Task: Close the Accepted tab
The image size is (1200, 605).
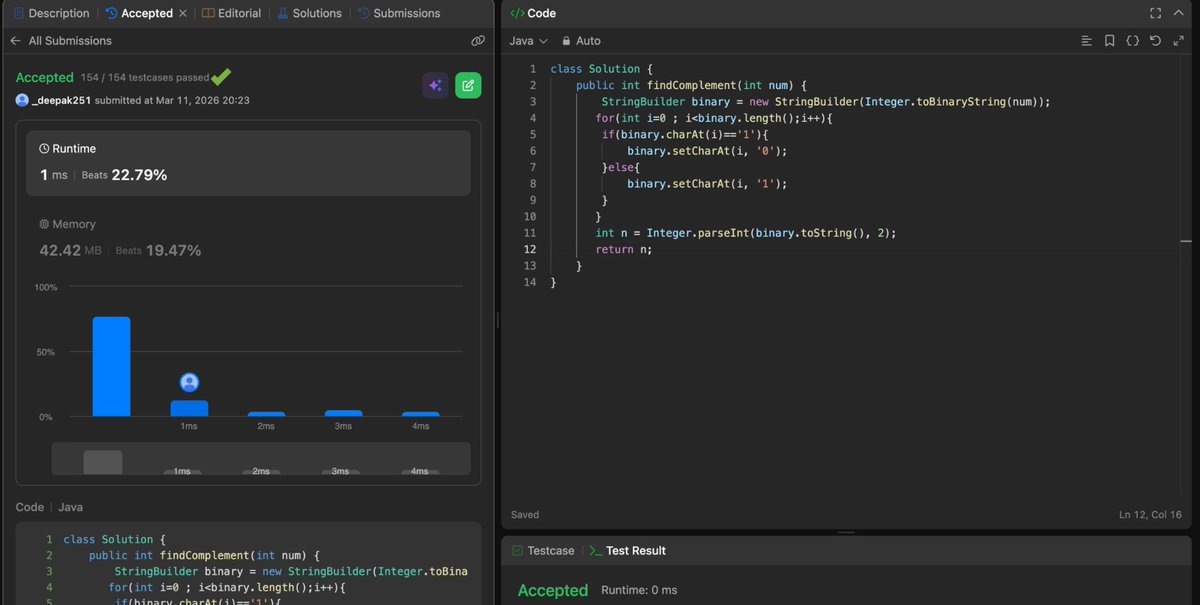Action: pos(183,13)
